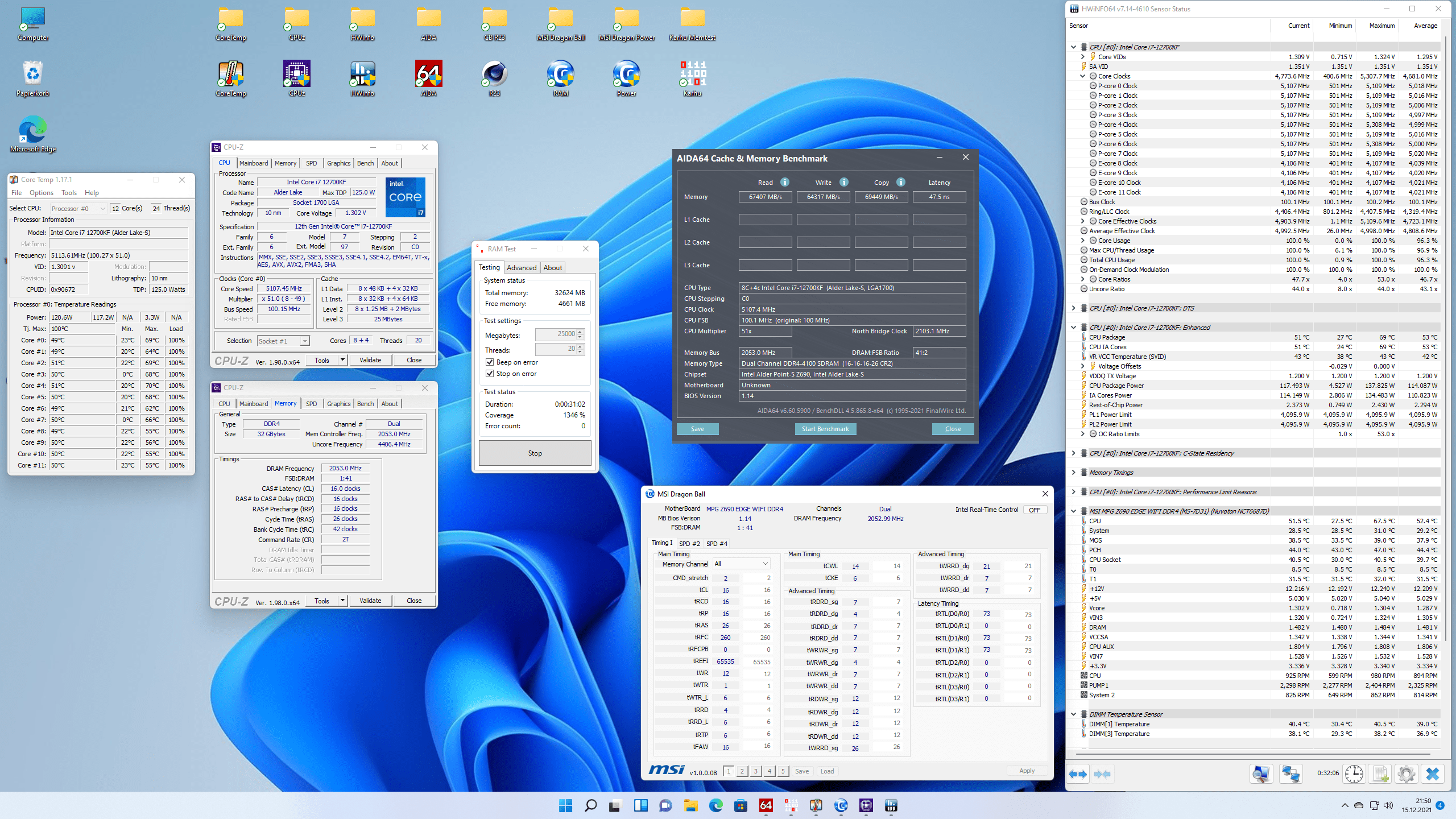1456x819 pixels.
Task: Open HWiNFO sensor settings gear icon
Action: (1406, 774)
